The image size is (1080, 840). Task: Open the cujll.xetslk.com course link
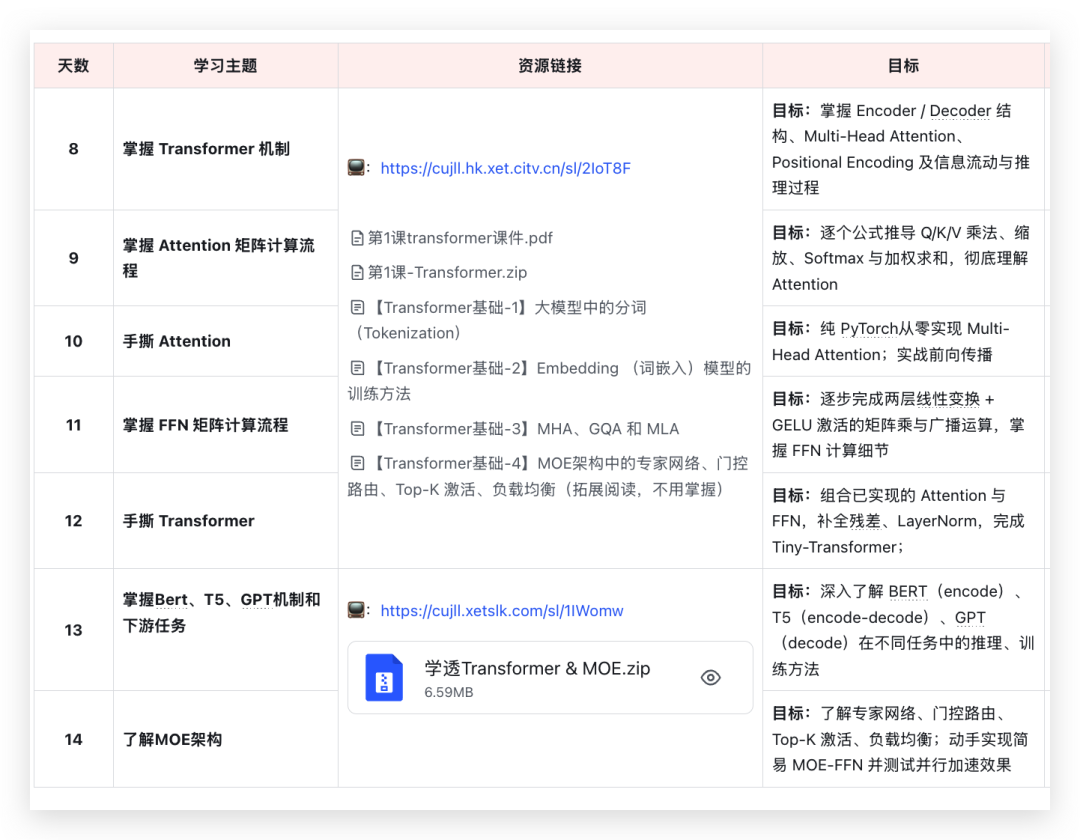click(x=501, y=611)
